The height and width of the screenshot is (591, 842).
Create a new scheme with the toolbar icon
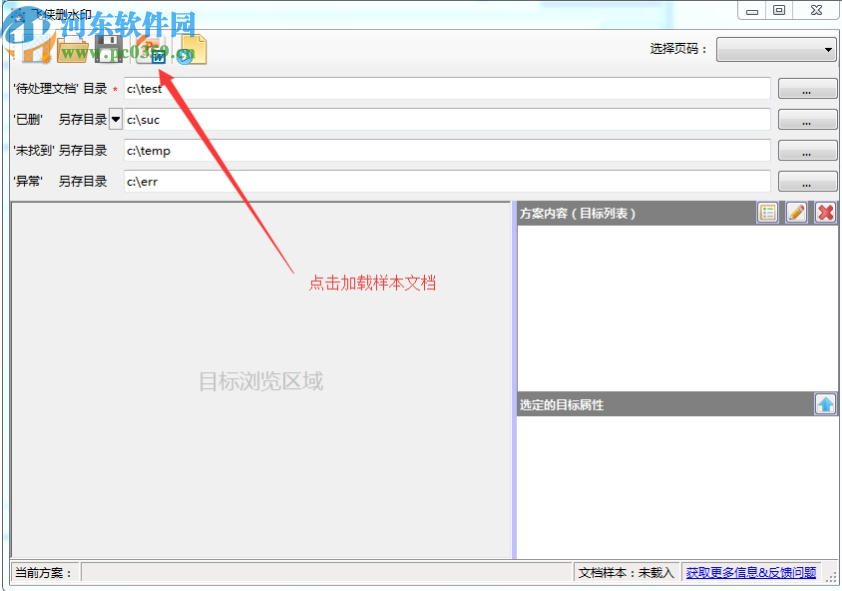35,49
